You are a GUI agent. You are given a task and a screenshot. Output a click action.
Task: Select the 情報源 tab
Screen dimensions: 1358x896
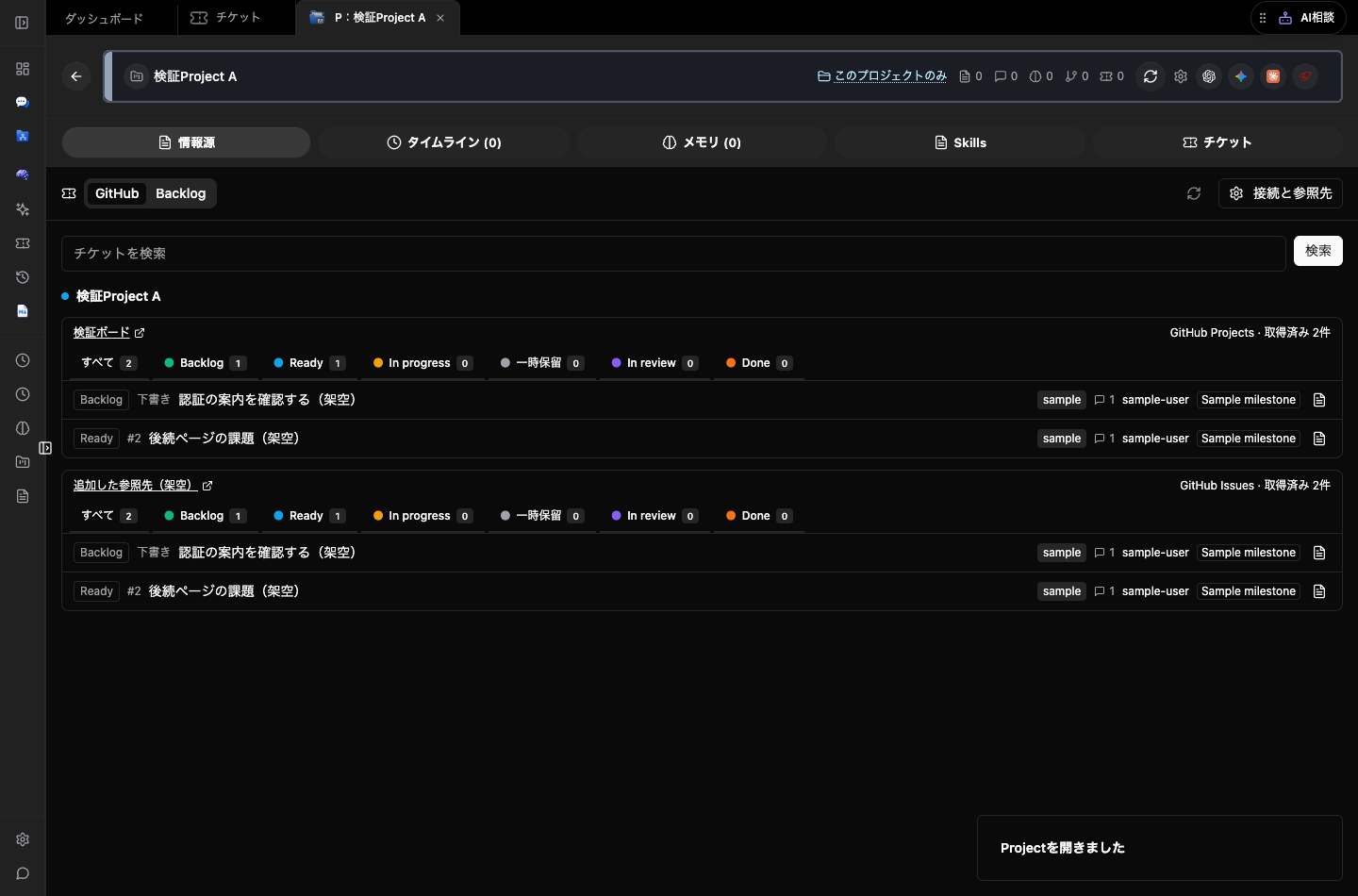pyautogui.click(x=186, y=142)
